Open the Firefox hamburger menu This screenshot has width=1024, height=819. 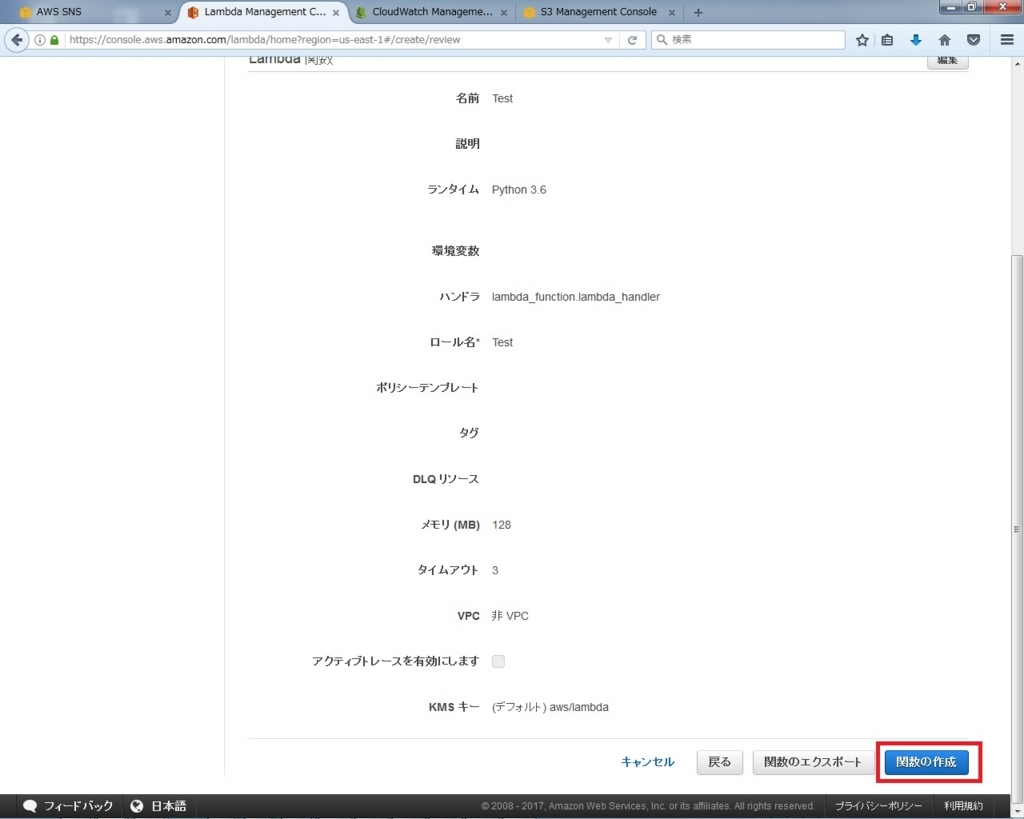click(1007, 40)
